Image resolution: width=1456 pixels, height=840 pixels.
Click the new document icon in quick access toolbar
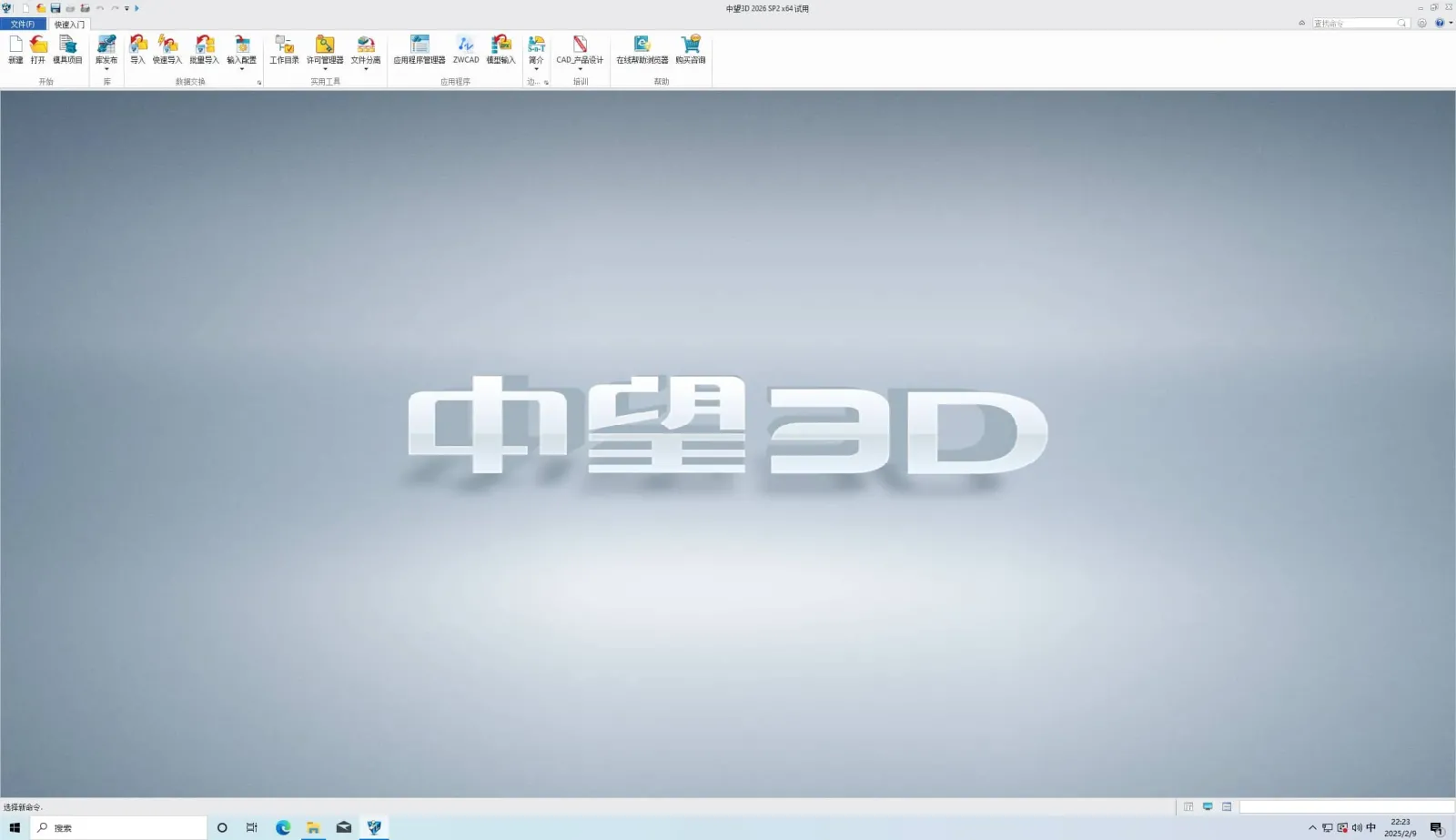26,8
